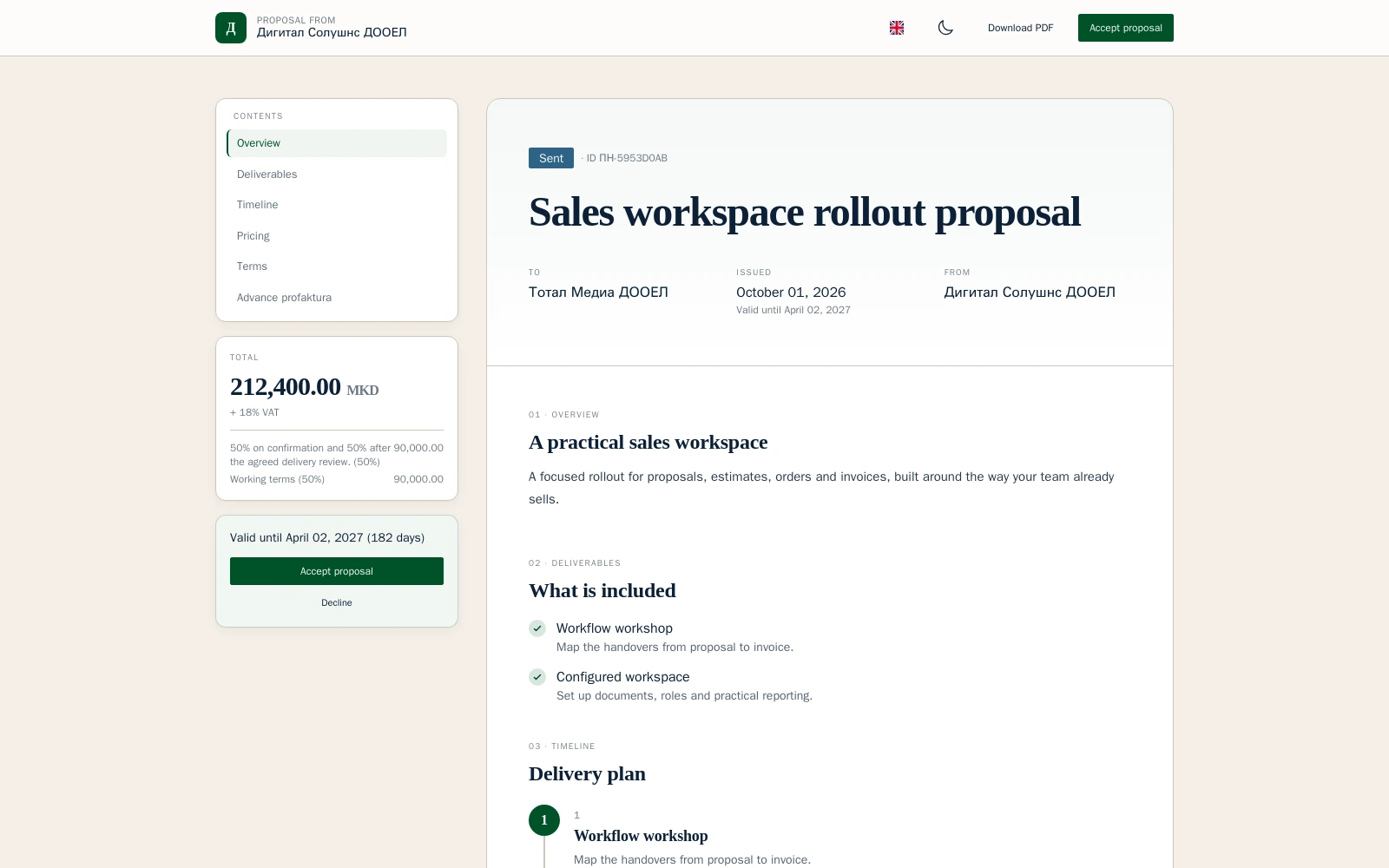This screenshot has width=1389, height=868.
Task: Download the proposal as PDF
Action: [x=1020, y=28]
